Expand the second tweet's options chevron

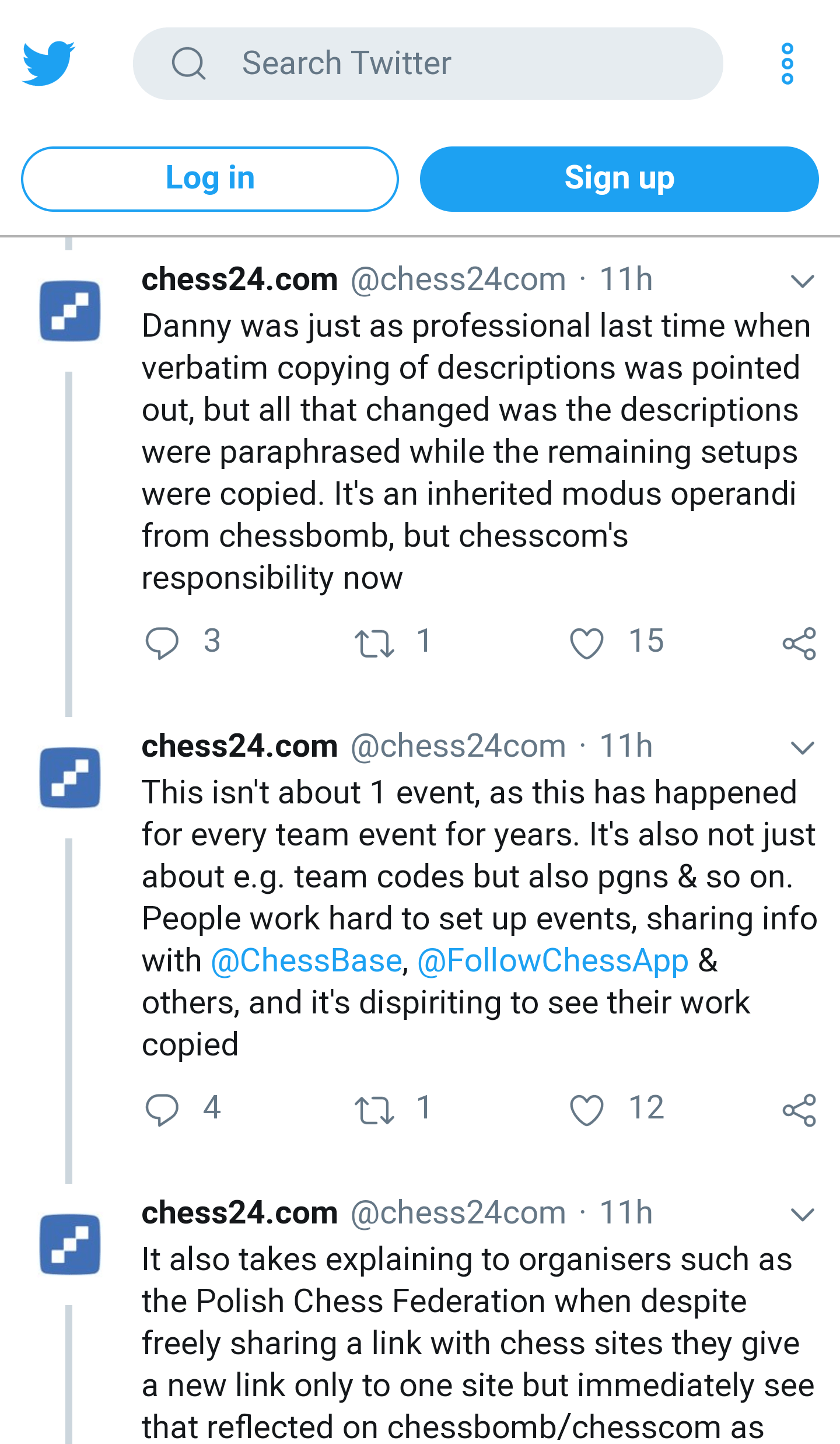click(x=802, y=749)
